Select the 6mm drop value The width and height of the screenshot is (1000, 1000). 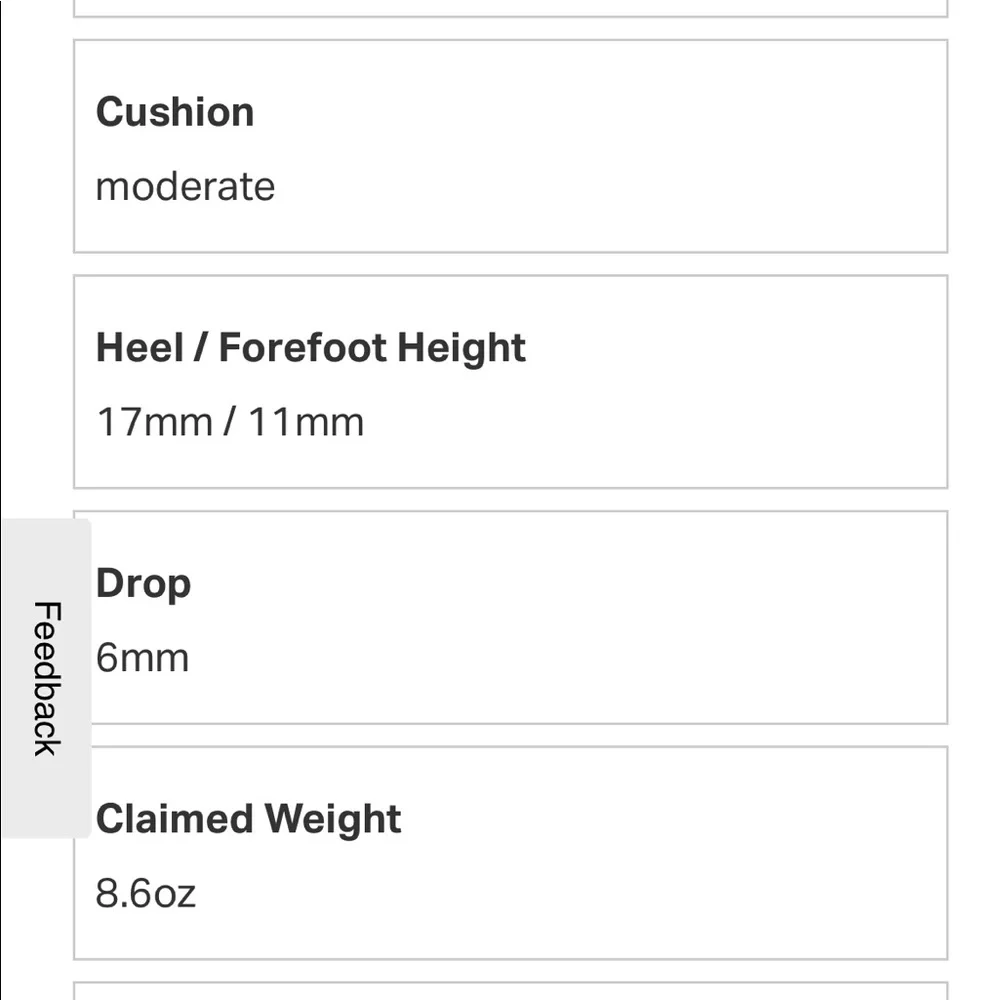tap(142, 657)
